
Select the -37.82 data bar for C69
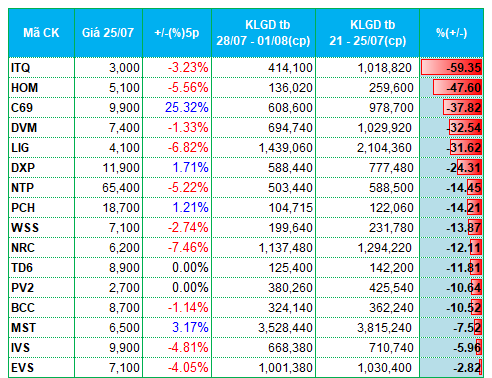point(462,108)
